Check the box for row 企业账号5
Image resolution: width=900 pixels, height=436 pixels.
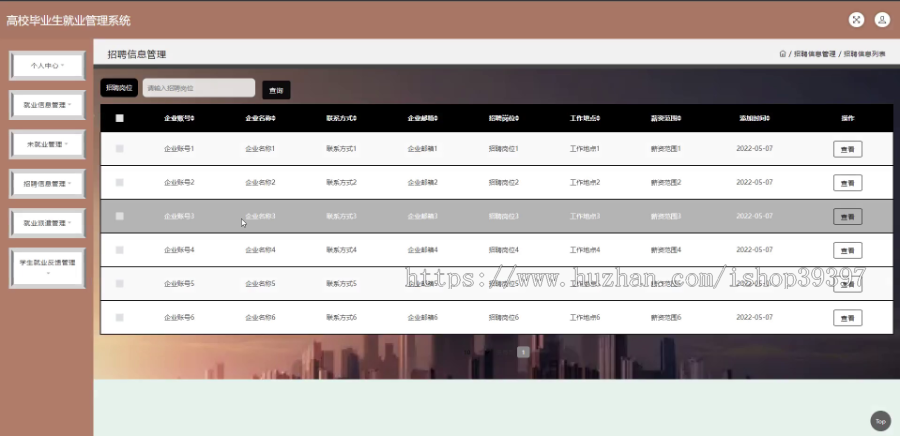pos(119,283)
